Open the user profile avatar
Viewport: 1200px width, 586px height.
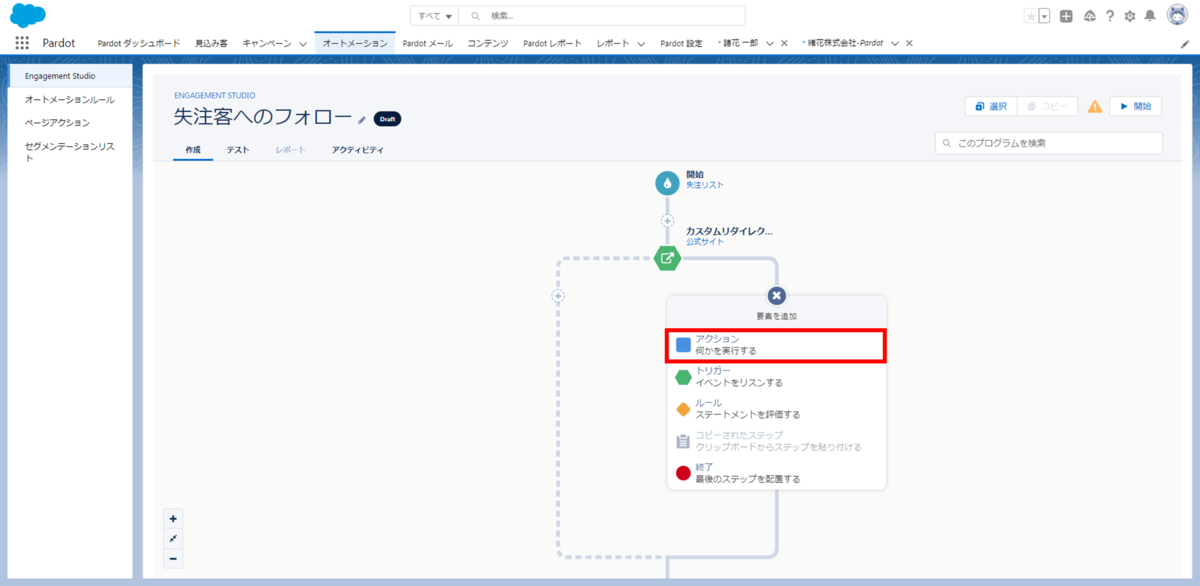tap(1177, 15)
